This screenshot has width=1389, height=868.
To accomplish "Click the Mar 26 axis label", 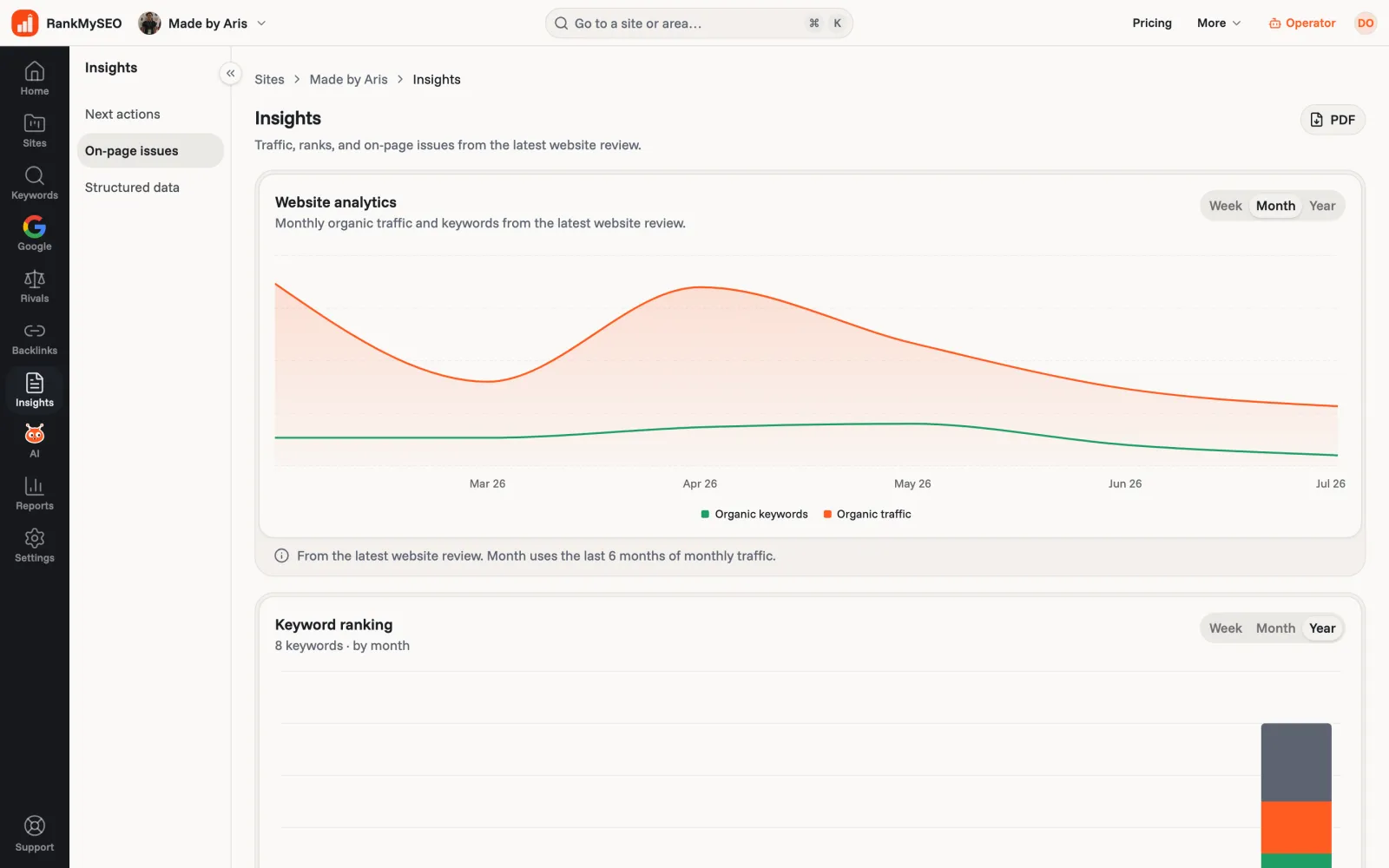I will pyautogui.click(x=487, y=483).
